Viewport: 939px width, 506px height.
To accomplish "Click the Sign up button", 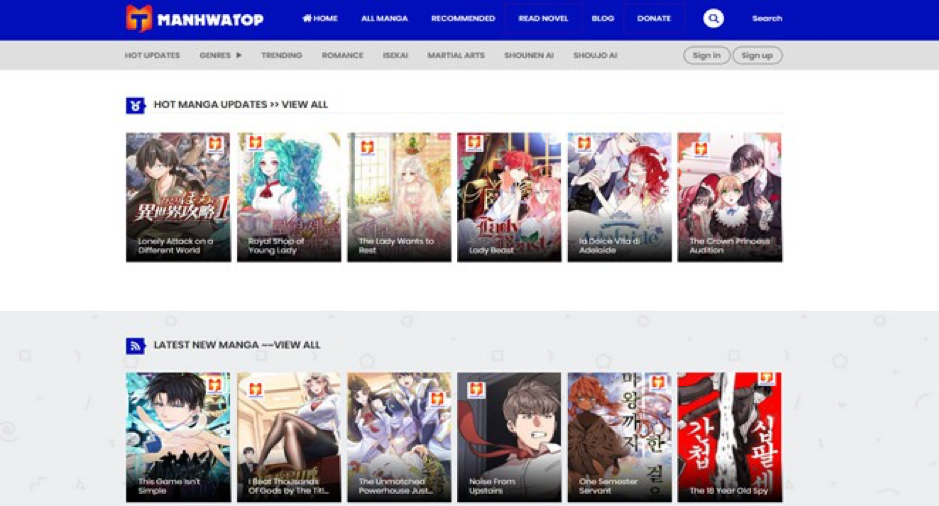I will (x=757, y=55).
